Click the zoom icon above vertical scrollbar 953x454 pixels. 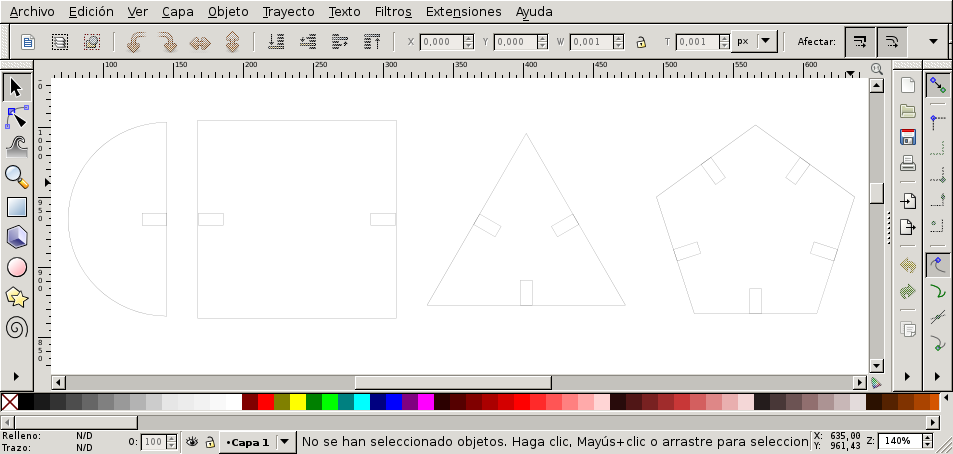(876, 69)
